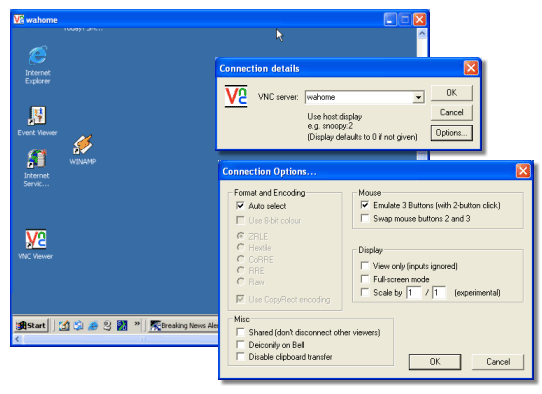Launch Internet Explorer from quick launch bar

coord(93,325)
